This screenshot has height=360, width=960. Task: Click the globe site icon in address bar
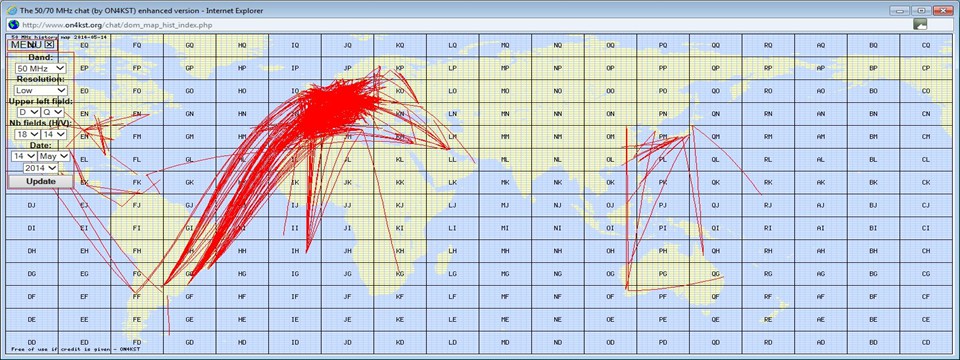click(13, 24)
